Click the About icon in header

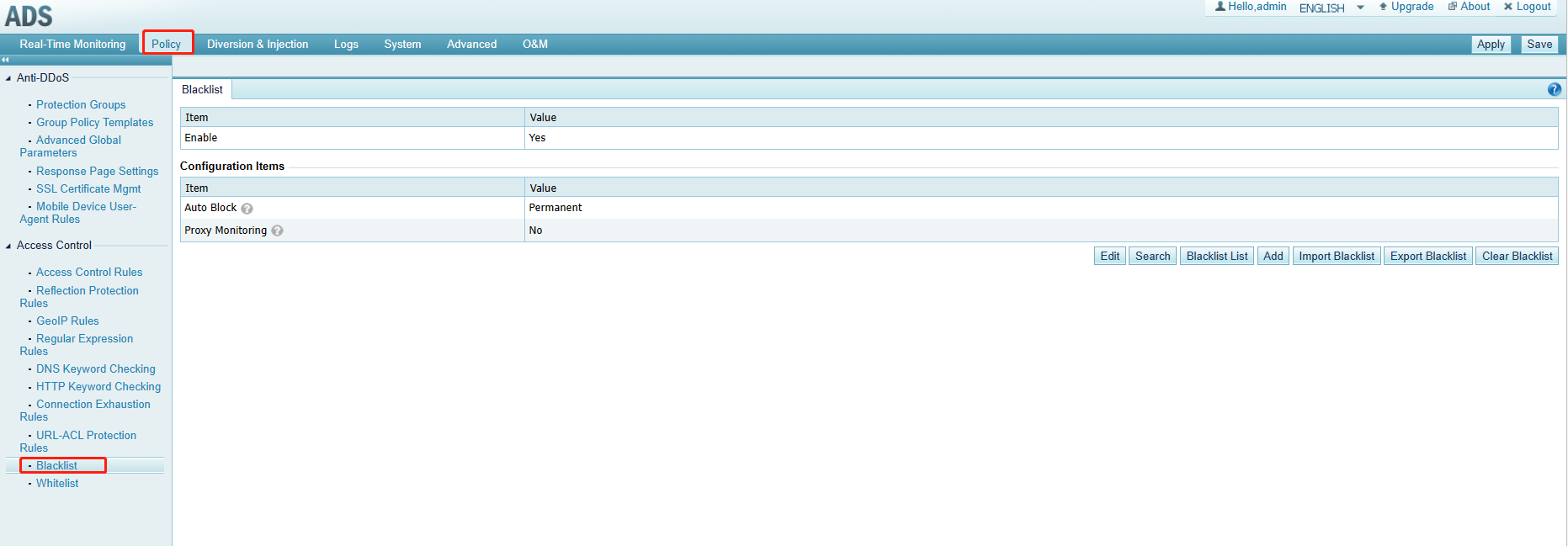1452,7
